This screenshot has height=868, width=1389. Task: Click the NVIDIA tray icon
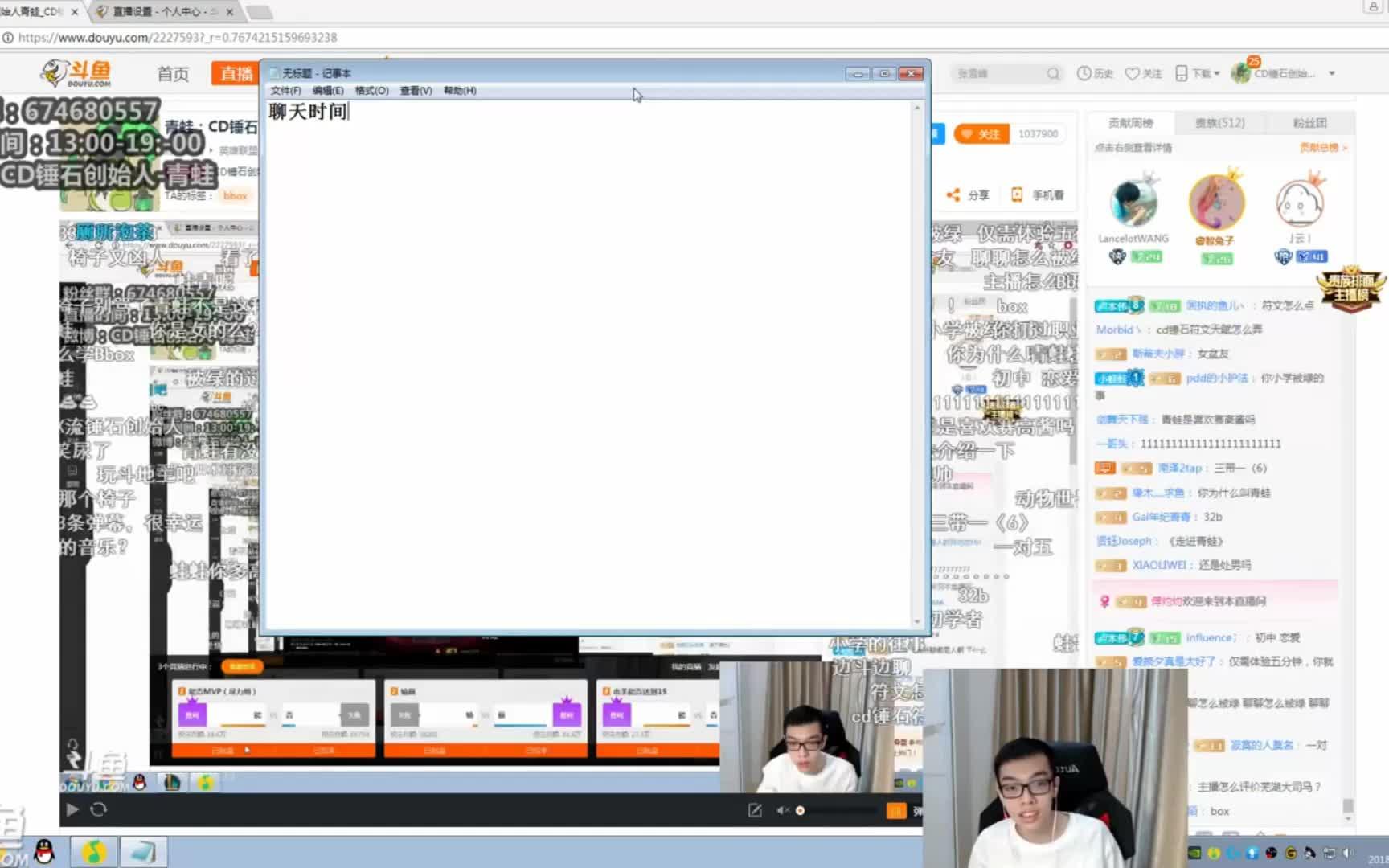(x=1194, y=853)
